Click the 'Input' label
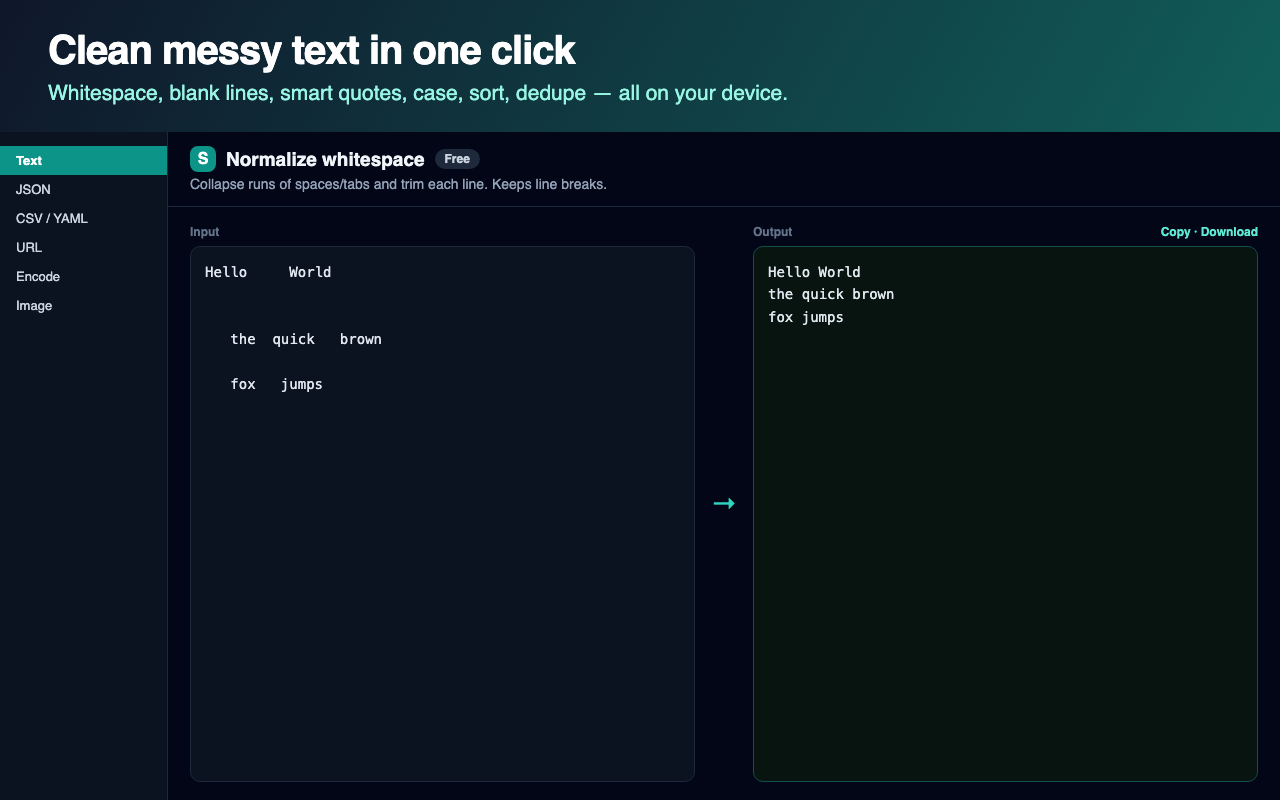 (204, 232)
